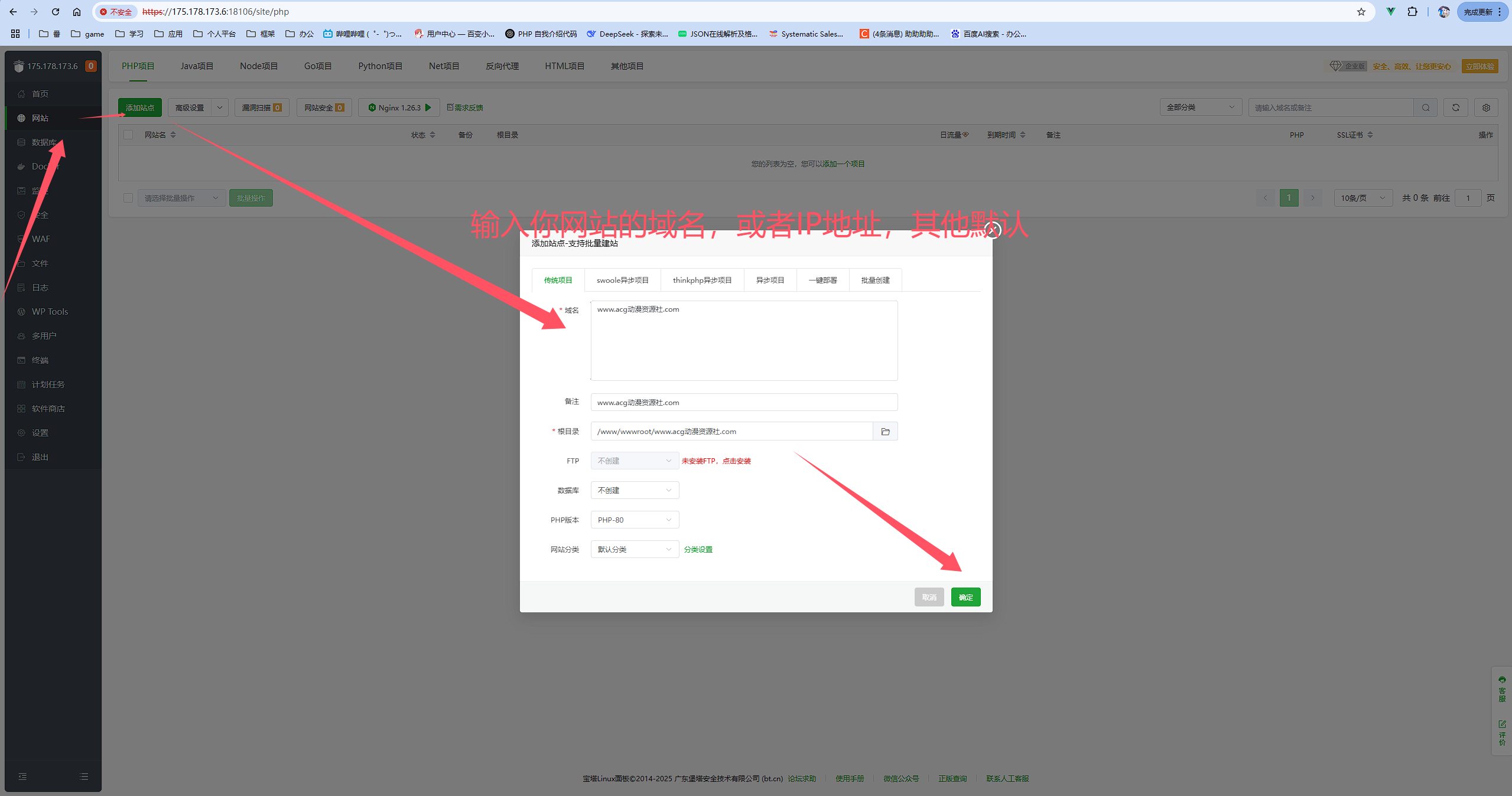Collapse sidebar using bottom-left menu icon
This screenshot has width=1512, height=796.
click(22, 777)
